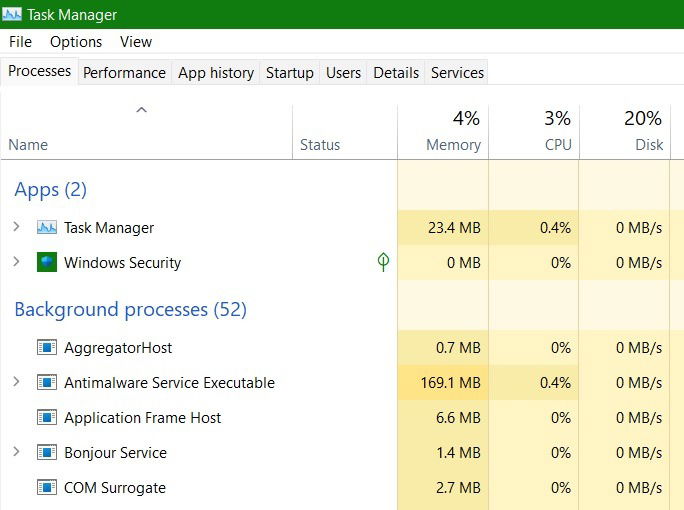Screen dimensions: 684x510
Task: Expand Antimalware Service Executable process group
Action: (x=16, y=381)
